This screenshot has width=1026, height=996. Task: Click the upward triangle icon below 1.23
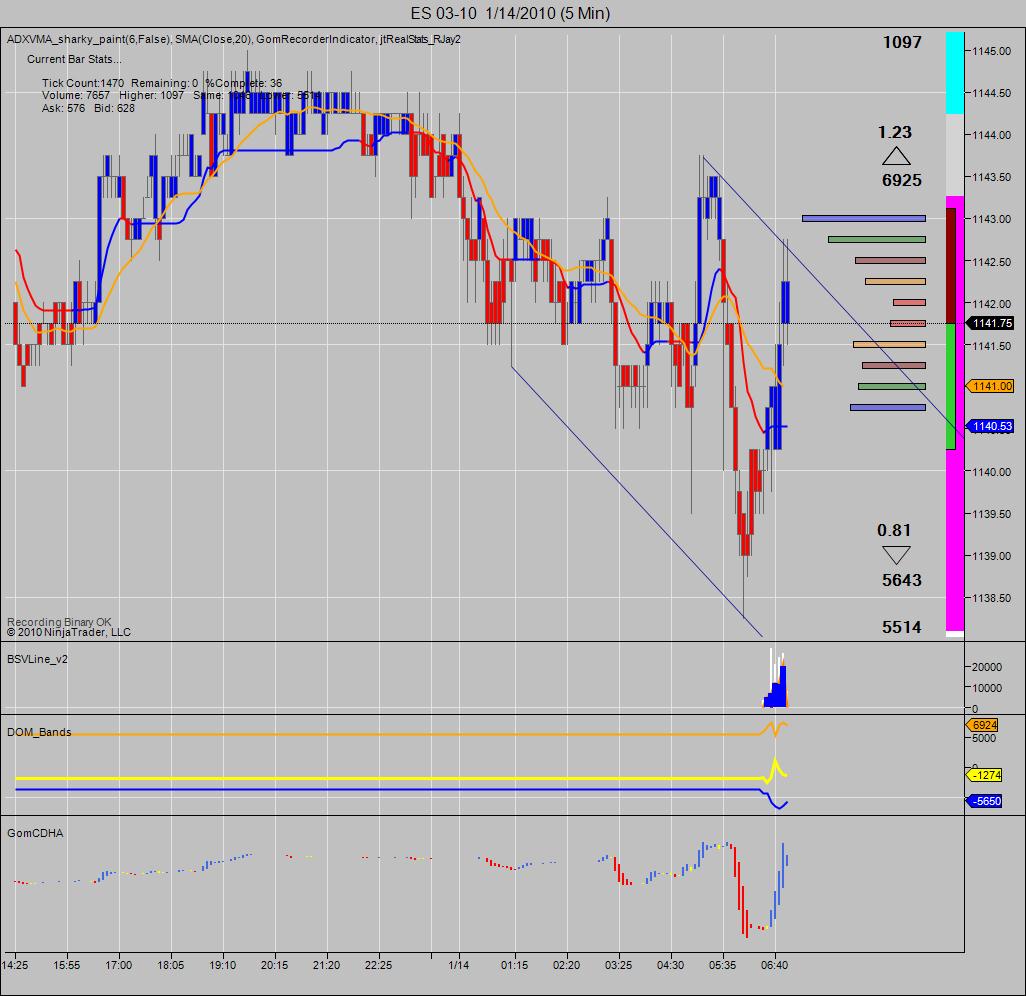pyautogui.click(x=896, y=156)
